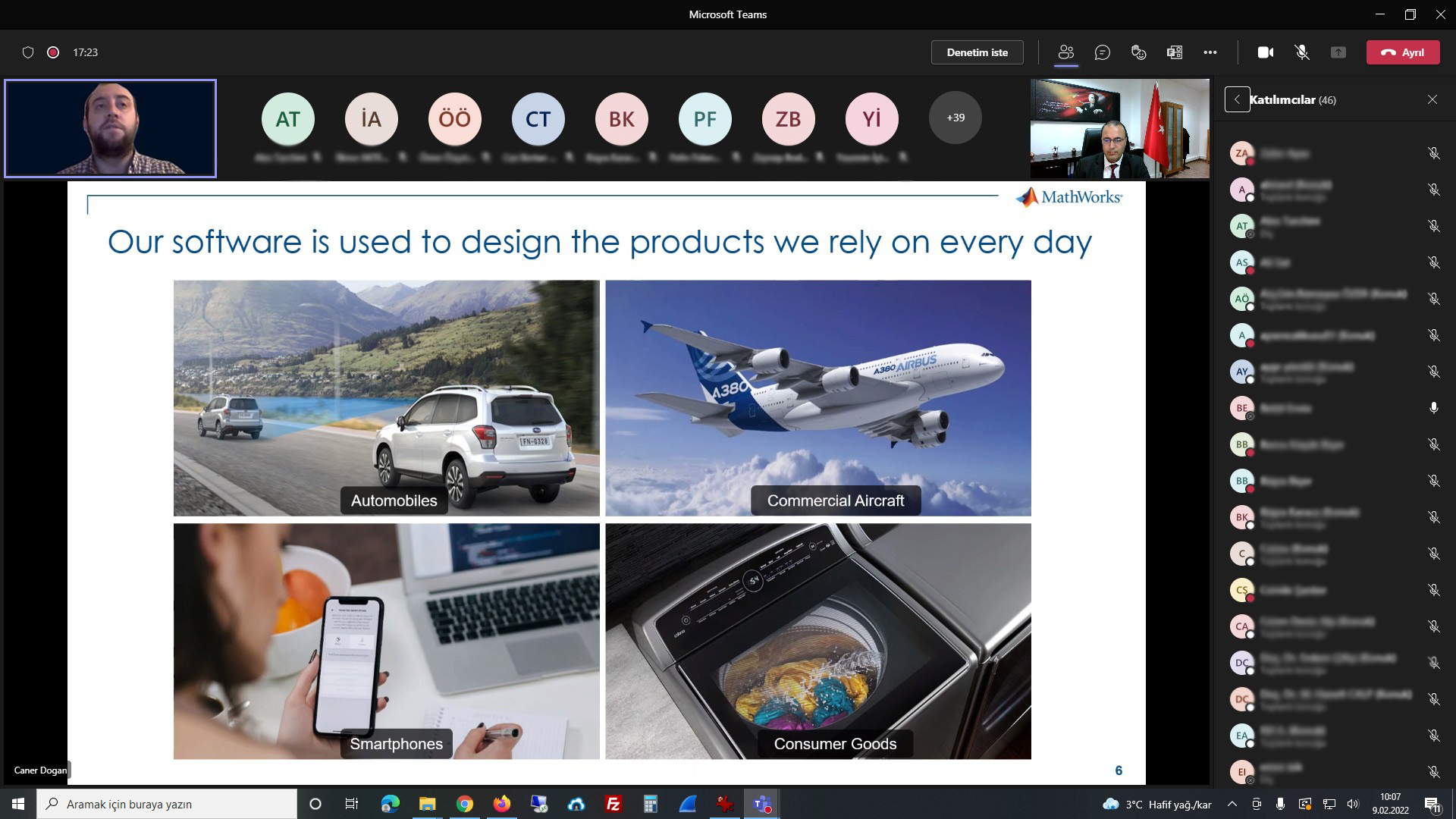Select the BE participant row avatar
This screenshot has height=819, width=1456.
click(x=1241, y=408)
